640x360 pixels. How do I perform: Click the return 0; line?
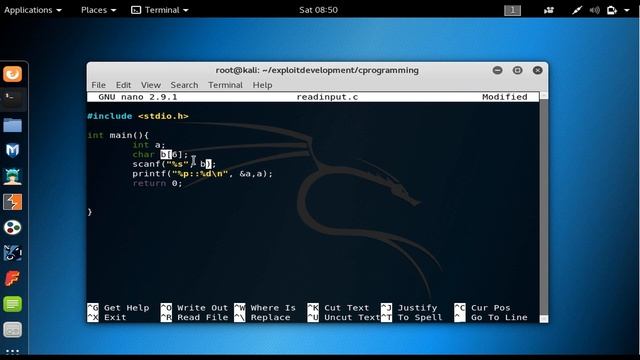coord(157,183)
